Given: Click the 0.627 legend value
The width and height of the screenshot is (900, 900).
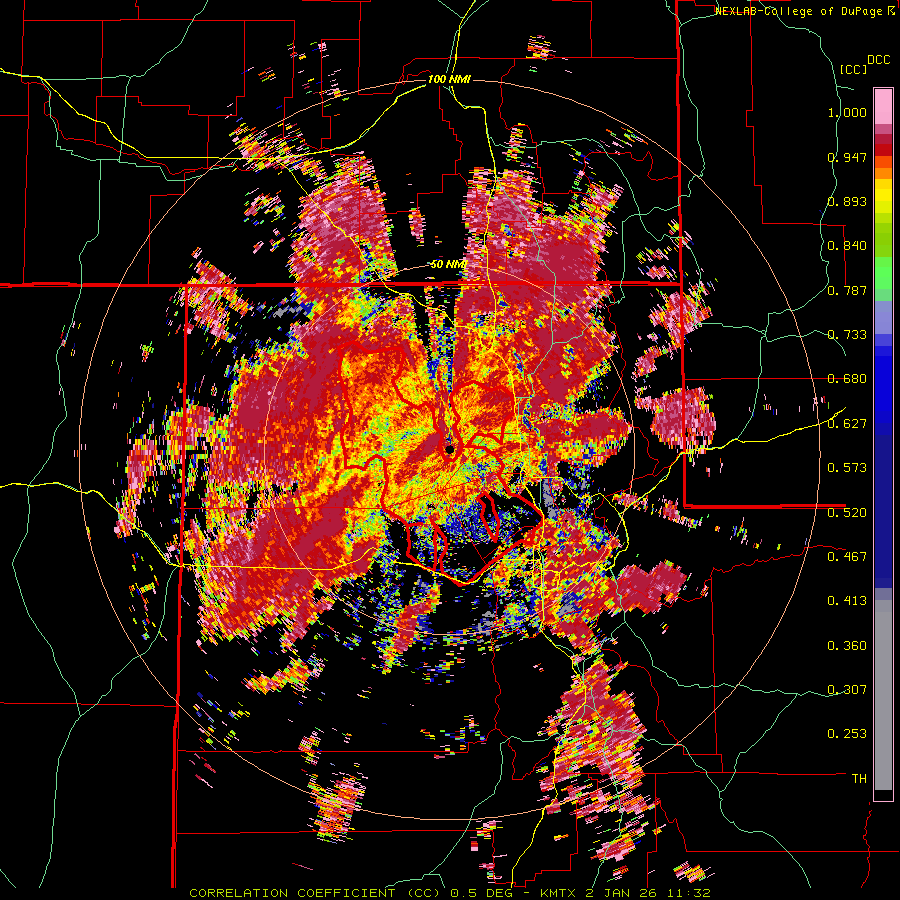Looking at the screenshot, I should (x=847, y=424).
